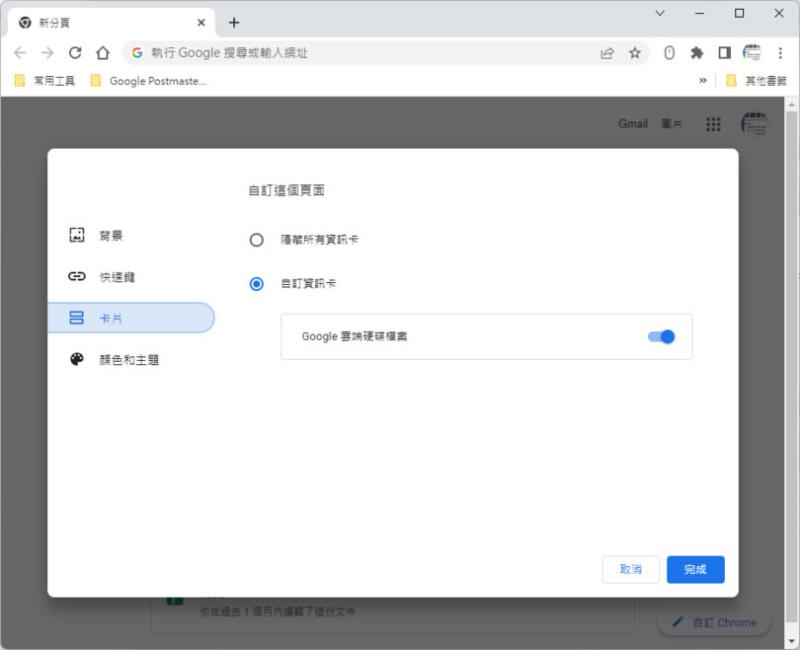
Task: Select the 卡片 section in sidebar
Action: click(x=131, y=318)
